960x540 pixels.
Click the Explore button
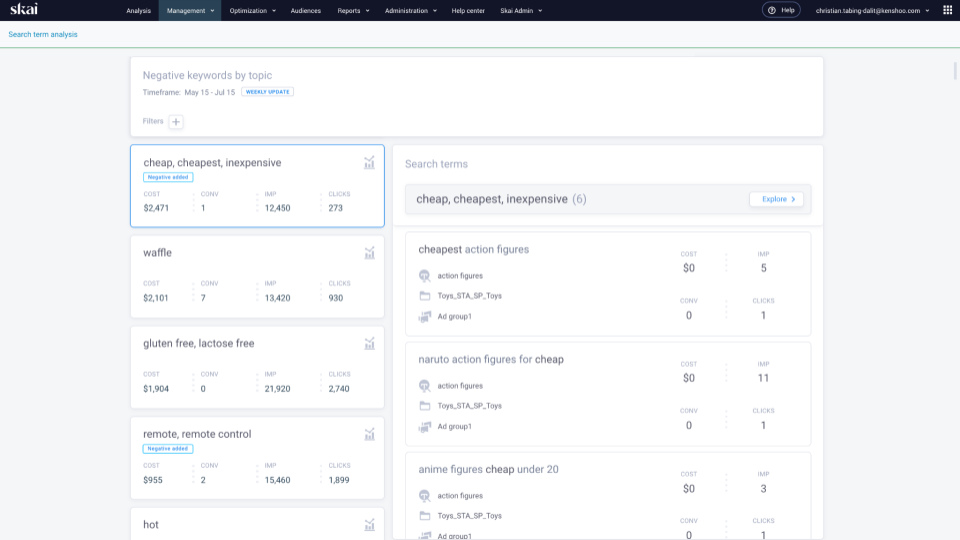776,199
